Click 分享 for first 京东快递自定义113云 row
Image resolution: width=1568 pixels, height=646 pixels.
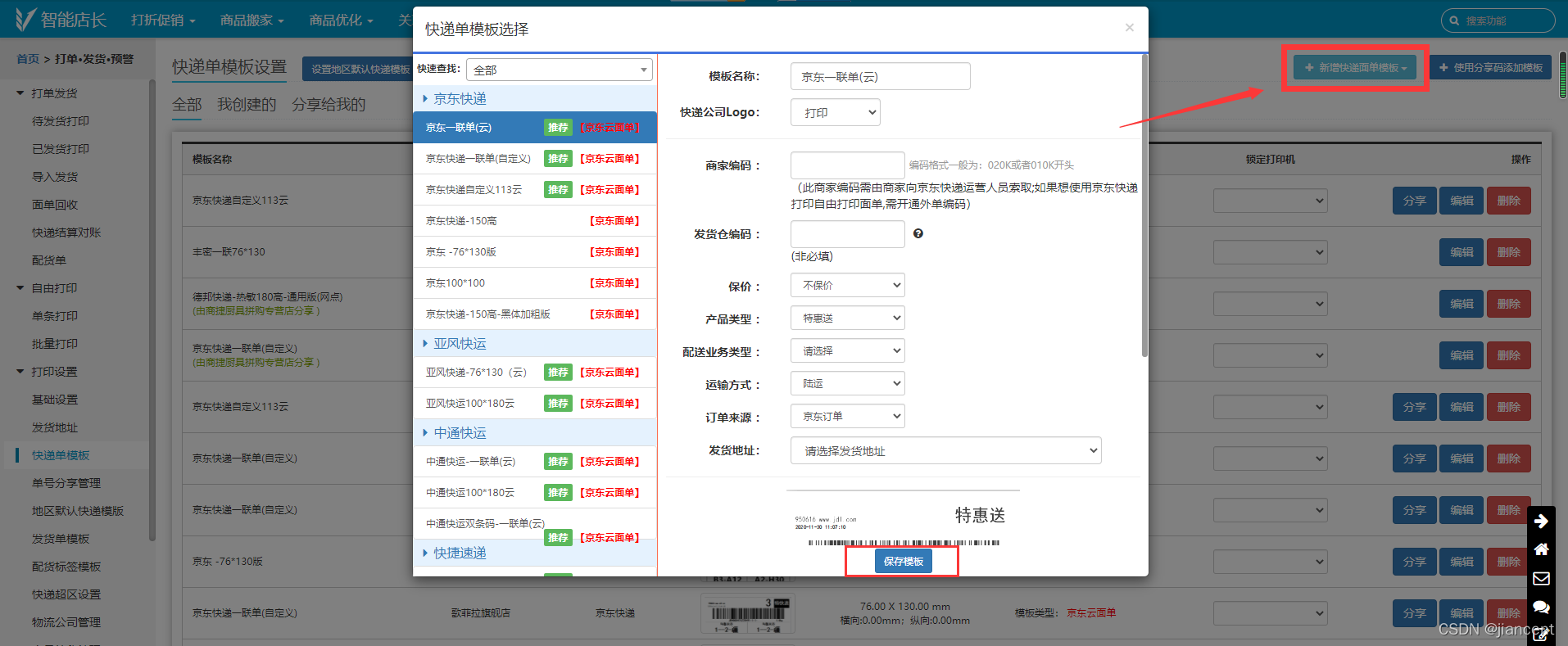click(1415, 201)
